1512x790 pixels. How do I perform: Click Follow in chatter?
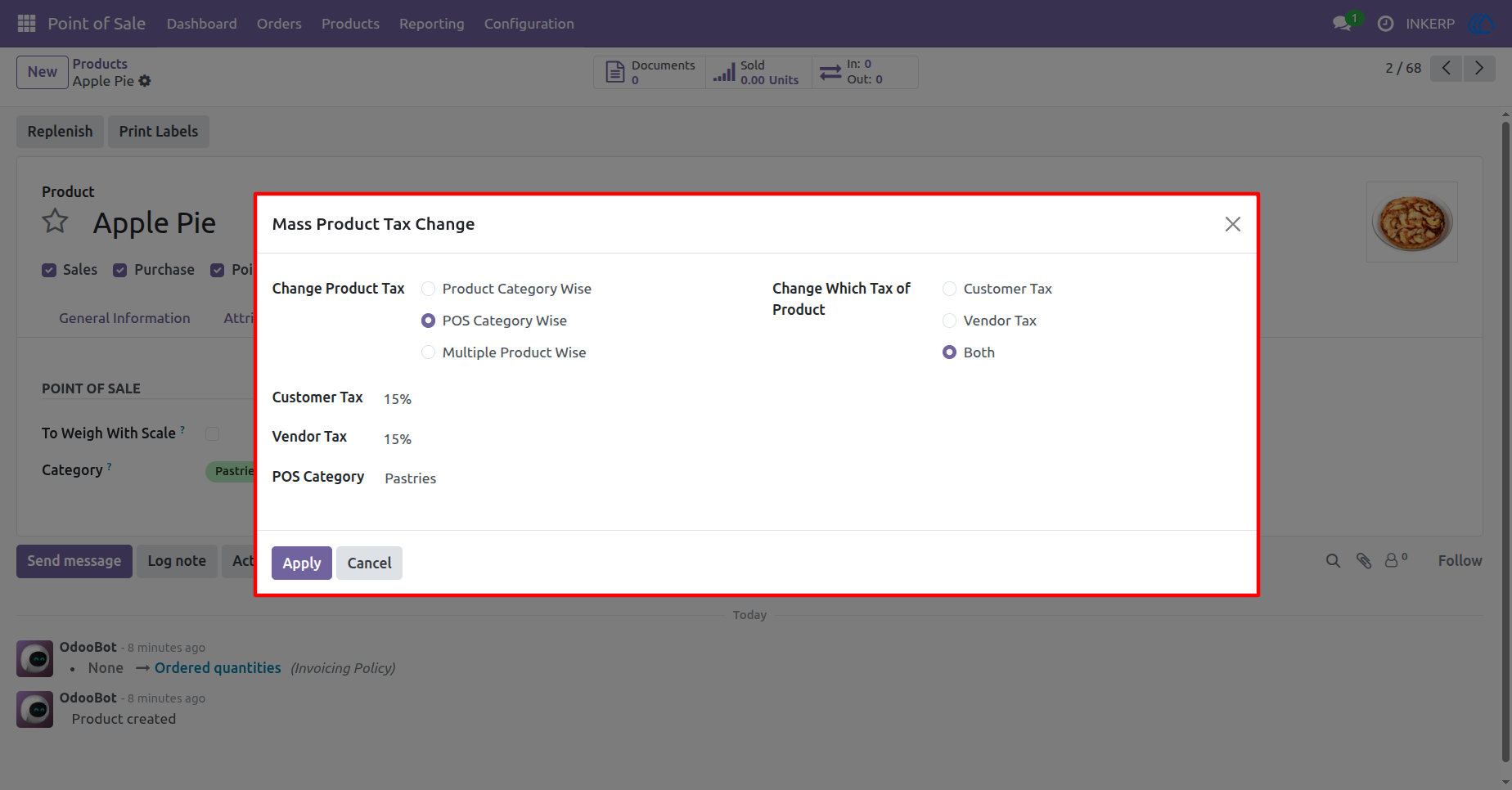click(1460, 561)
